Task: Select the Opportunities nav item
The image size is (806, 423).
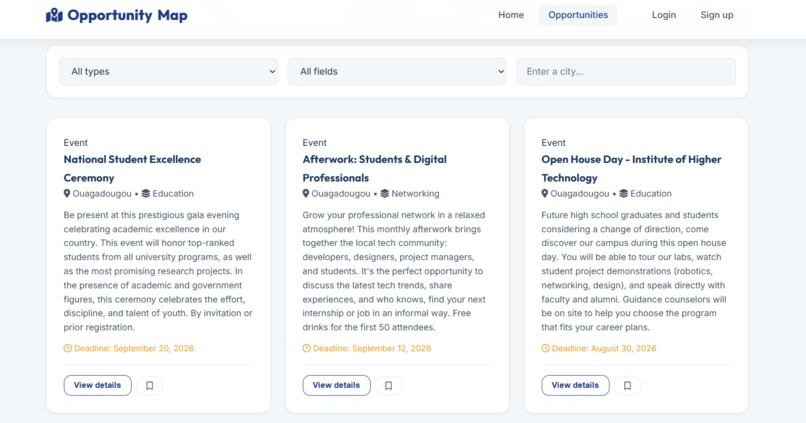Action: click(578, 15)
